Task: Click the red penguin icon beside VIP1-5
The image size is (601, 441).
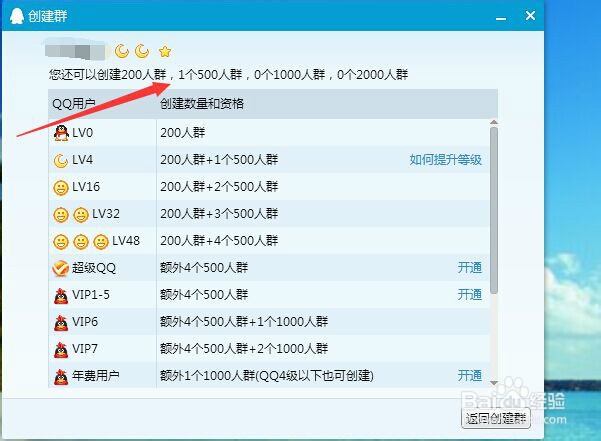Action: tap(61, 295)
